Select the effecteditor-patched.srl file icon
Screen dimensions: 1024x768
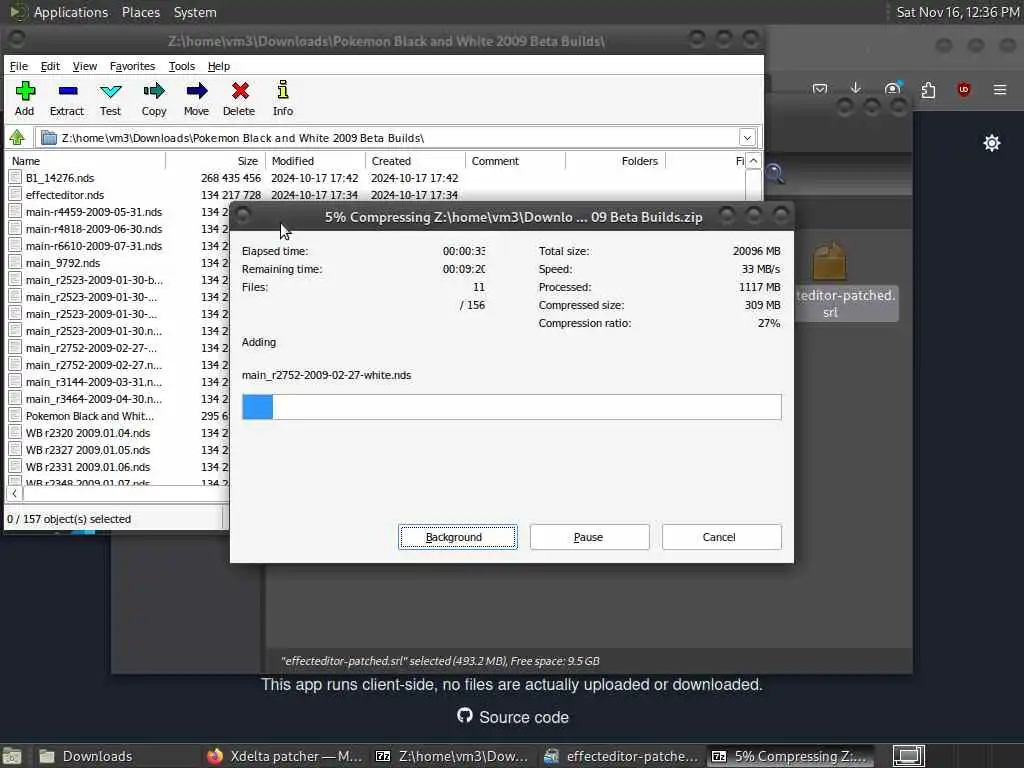click(829, 261)
